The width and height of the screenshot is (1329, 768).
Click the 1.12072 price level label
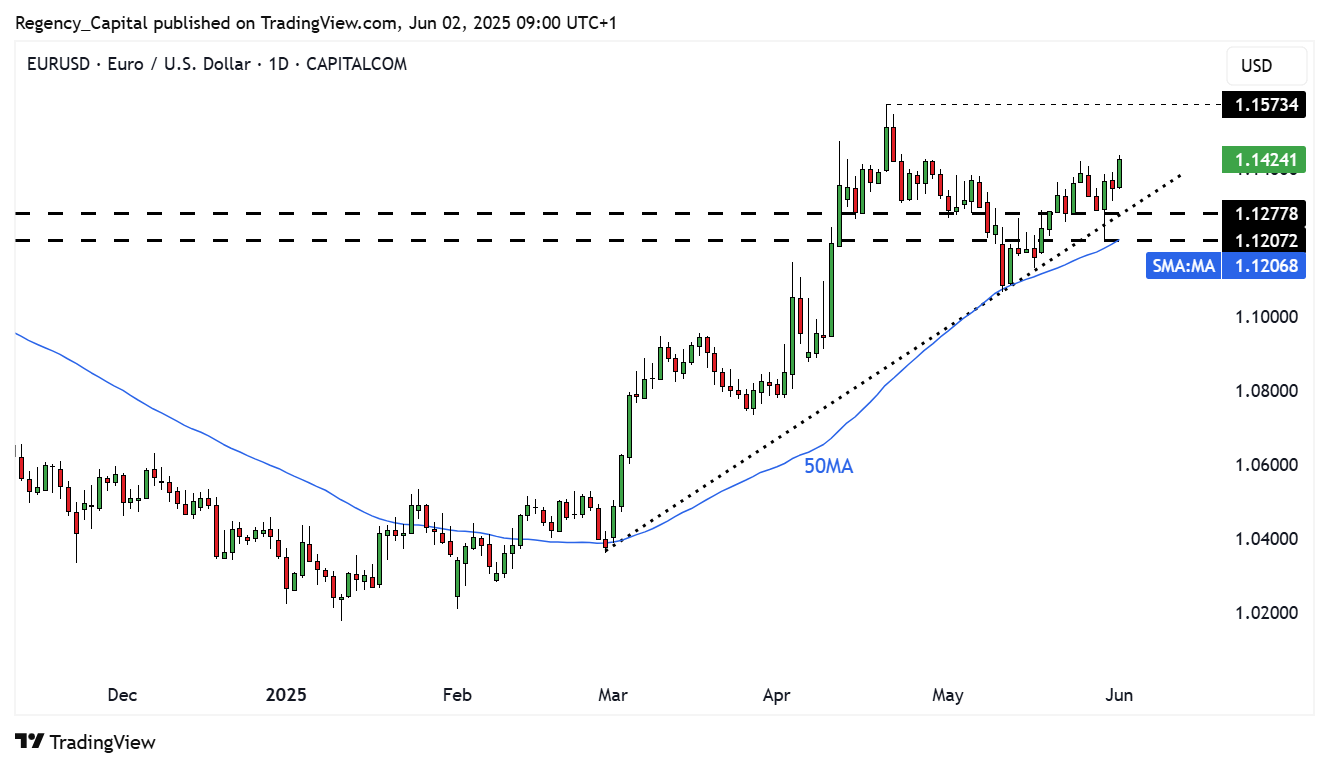[x=1265, y=240]
